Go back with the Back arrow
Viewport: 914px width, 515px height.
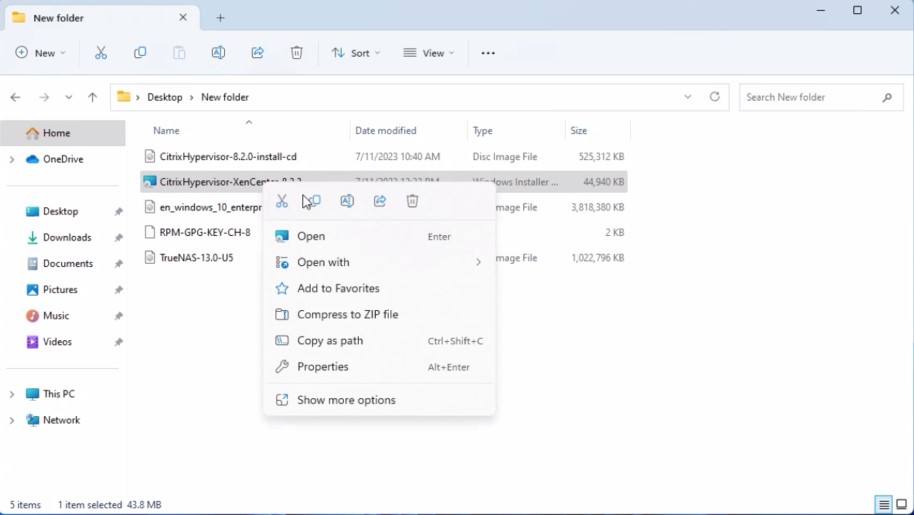click(x=16, y=97)
